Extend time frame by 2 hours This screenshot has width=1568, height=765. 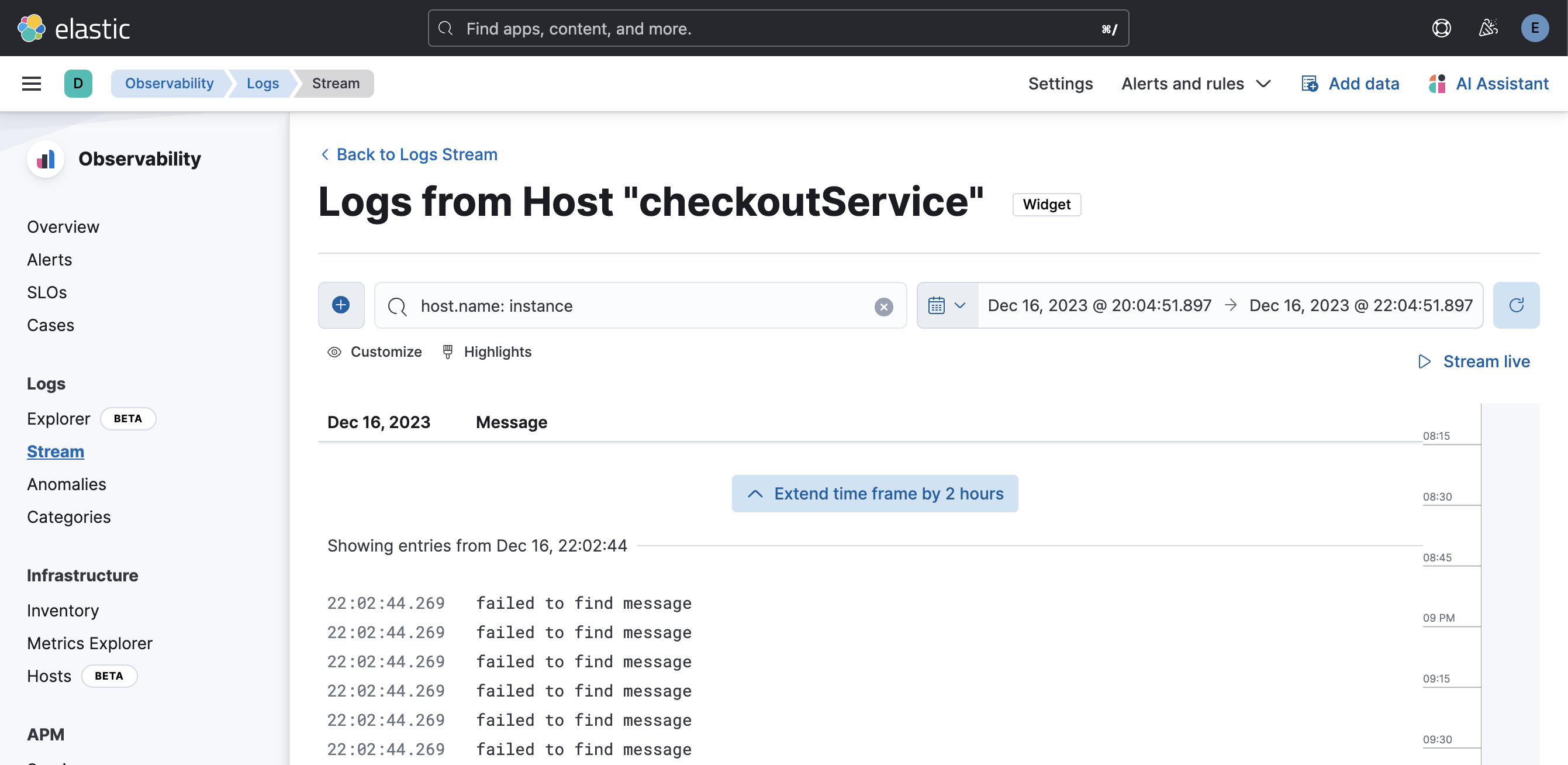(874, 494)
